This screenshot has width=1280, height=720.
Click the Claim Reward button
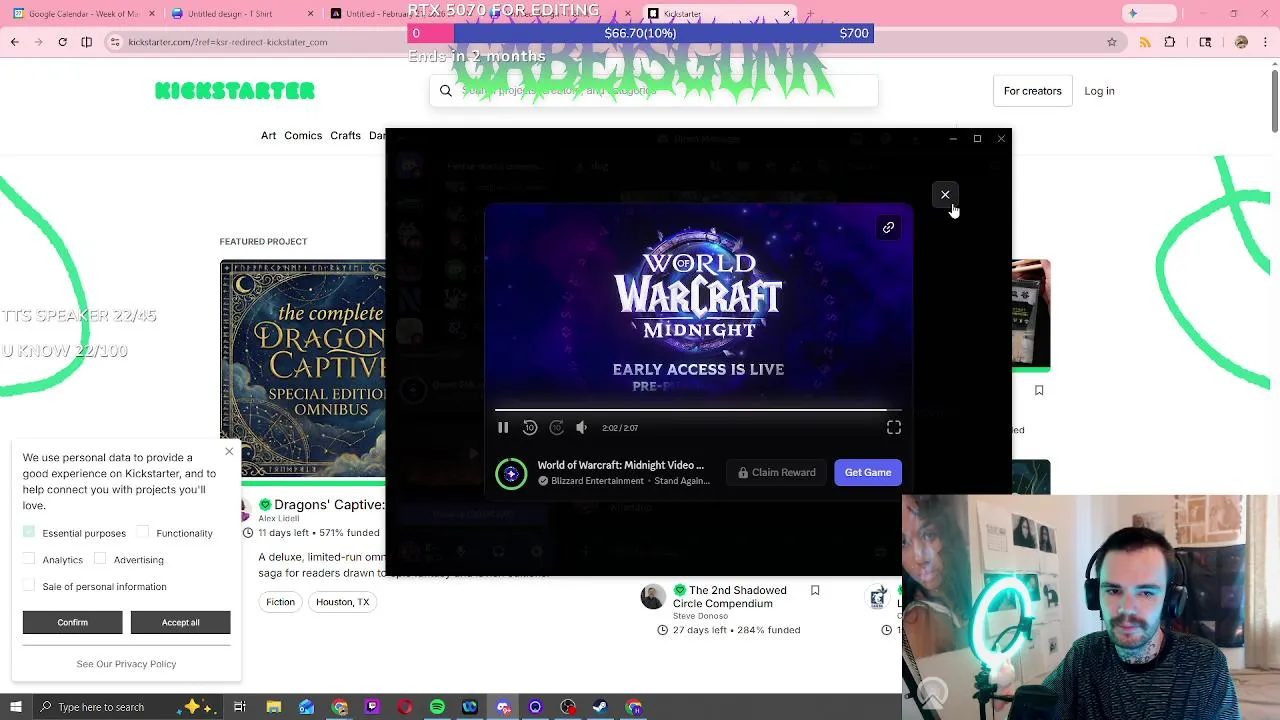click(777, 472)
